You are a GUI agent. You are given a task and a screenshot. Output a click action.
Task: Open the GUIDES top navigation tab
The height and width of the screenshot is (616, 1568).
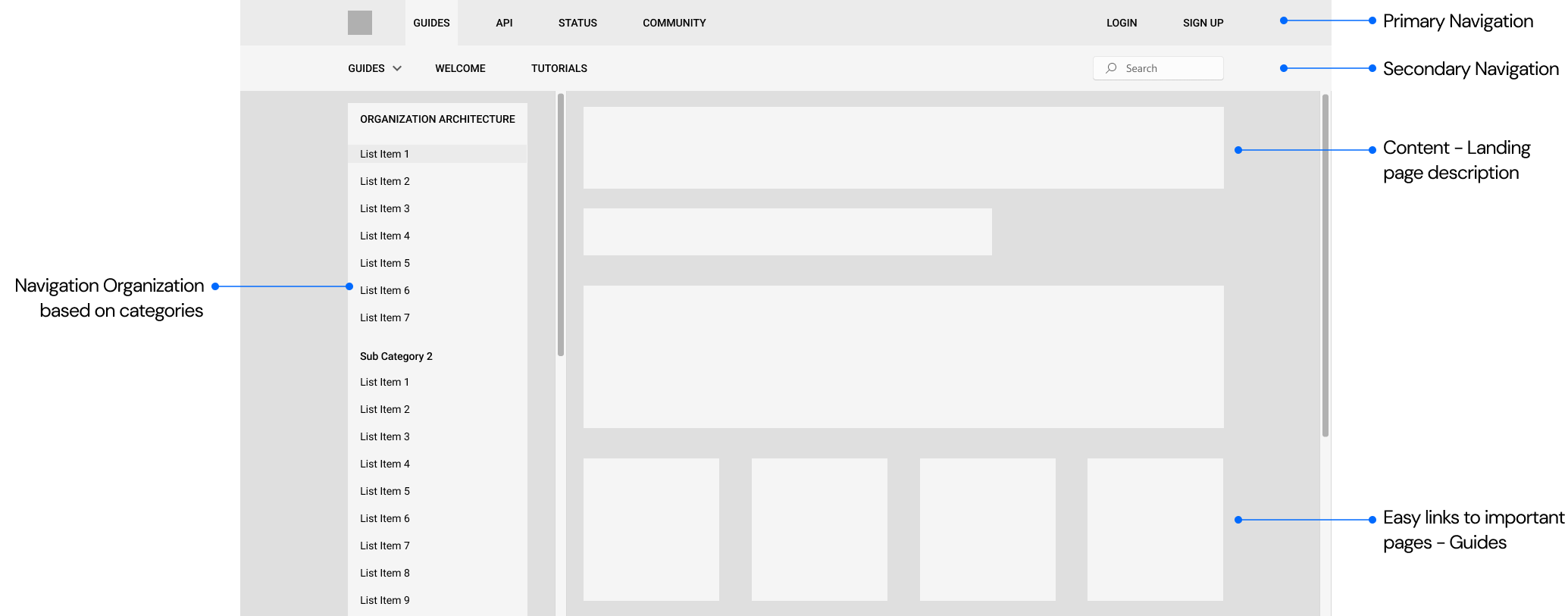(431, 23)
